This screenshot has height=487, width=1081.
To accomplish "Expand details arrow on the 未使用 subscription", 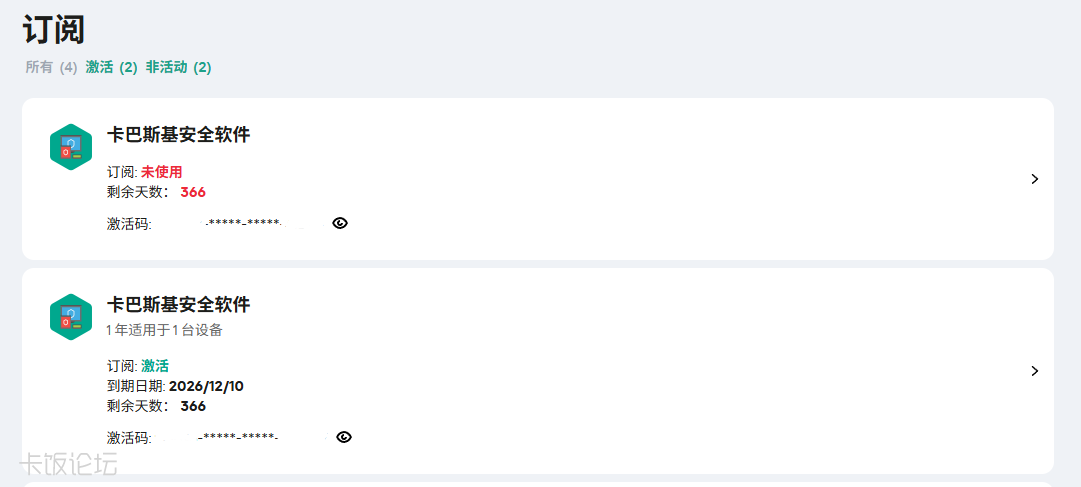I will click(1034, 179).
